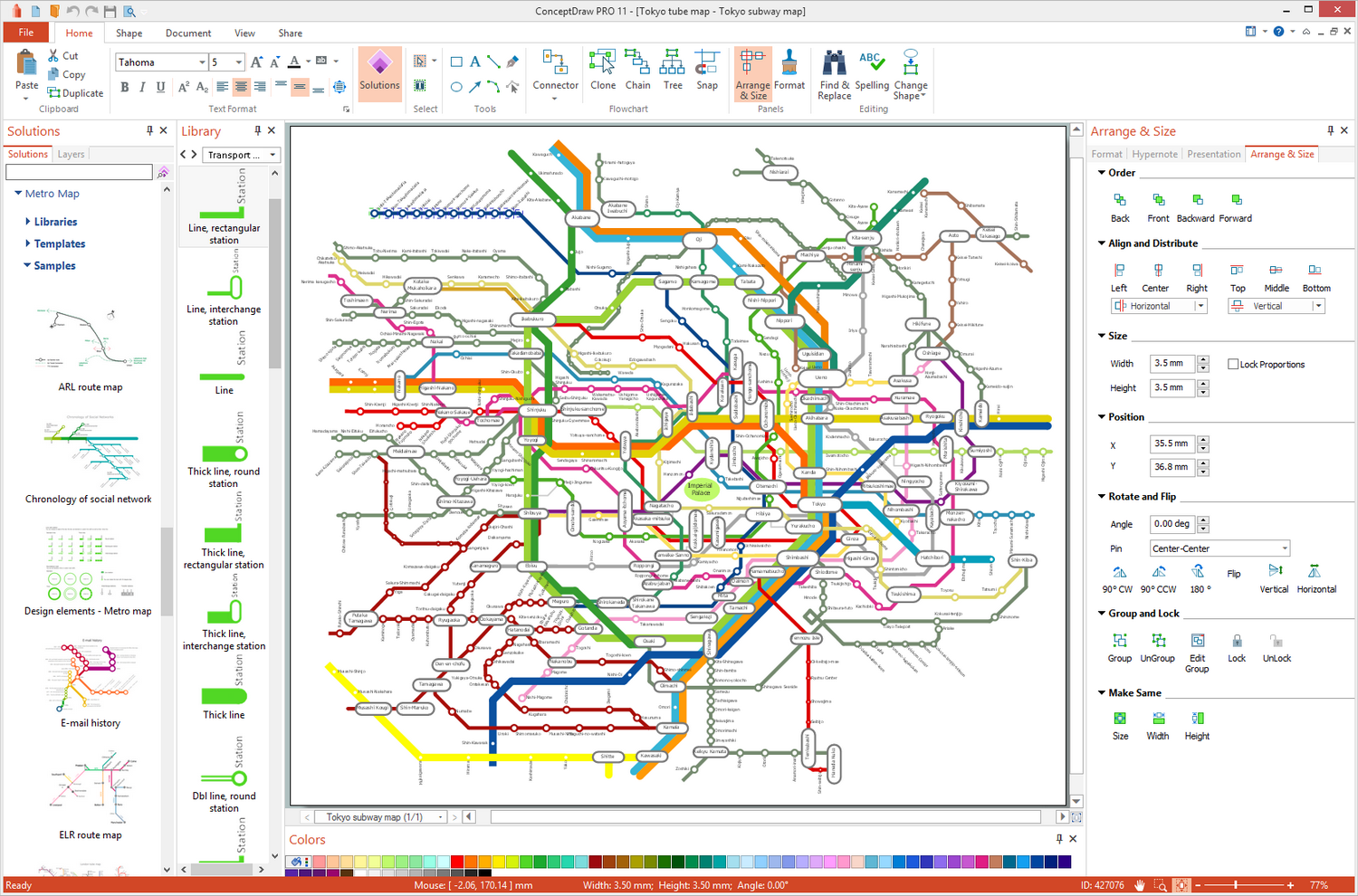
Task: Pick the red color swatch
Action: pos(457,862)
